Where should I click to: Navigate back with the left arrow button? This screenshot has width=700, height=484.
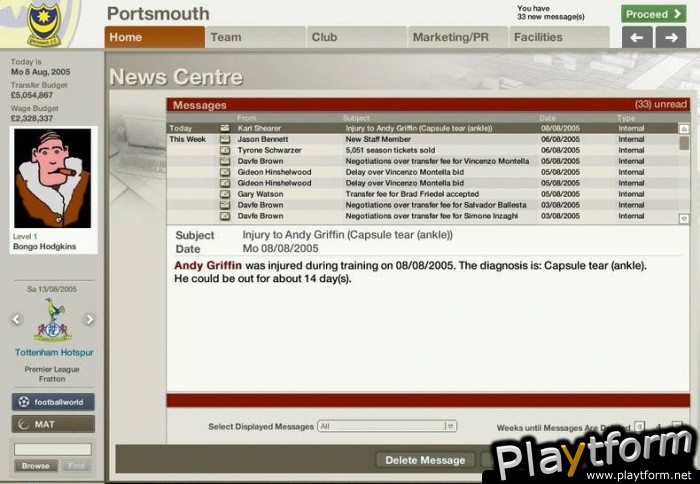click(637, 38)
